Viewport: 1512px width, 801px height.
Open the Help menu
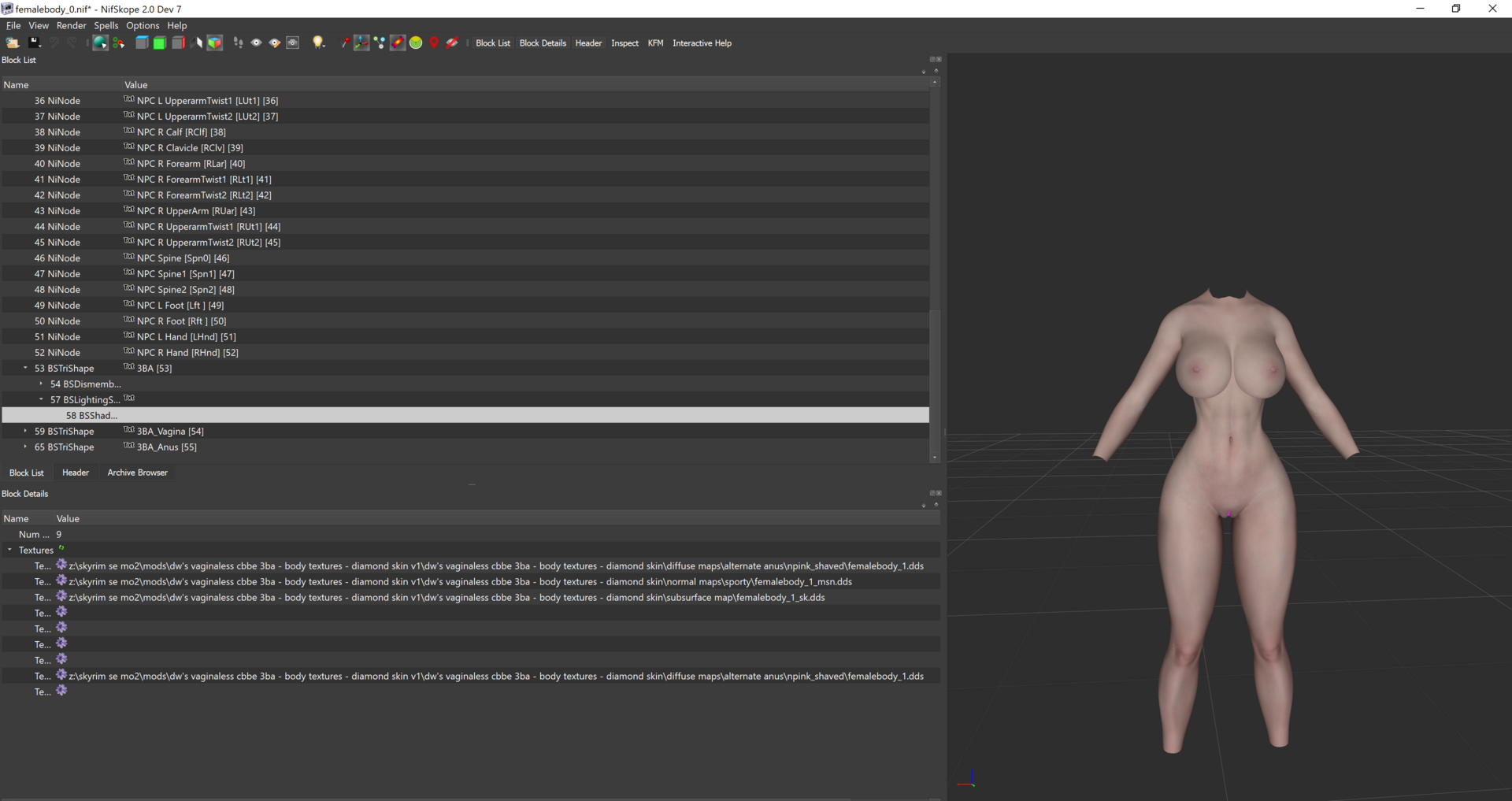click(x=177, y=25)
